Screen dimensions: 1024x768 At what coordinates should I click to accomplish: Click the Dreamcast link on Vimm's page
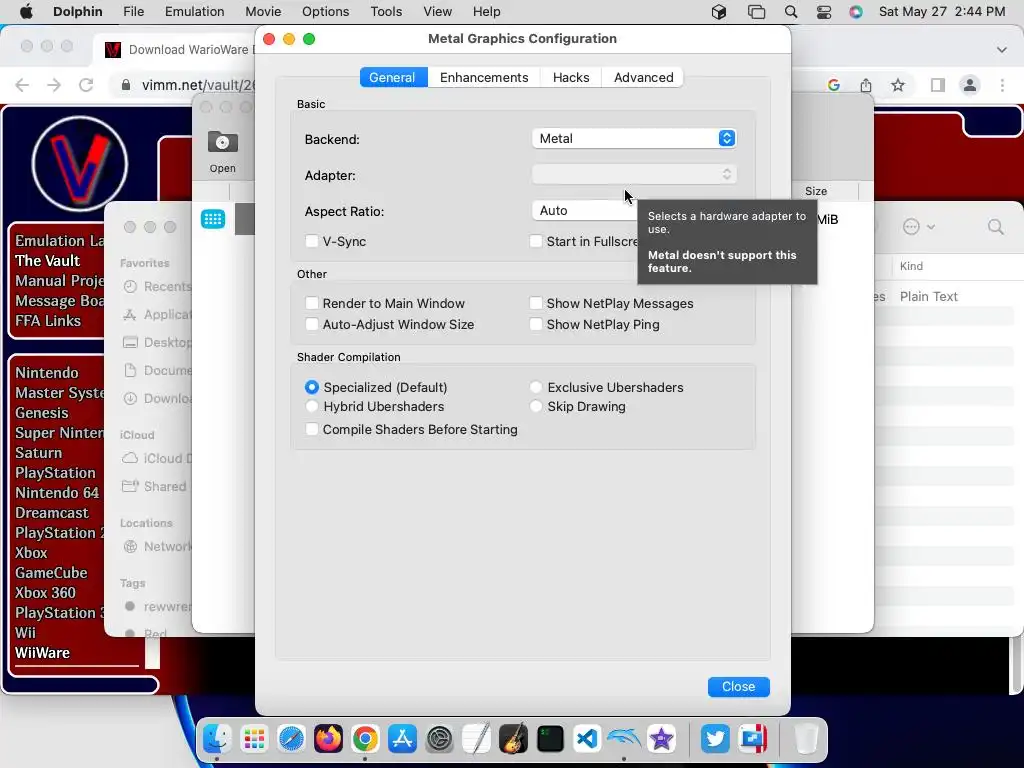(x=52, y=513)
